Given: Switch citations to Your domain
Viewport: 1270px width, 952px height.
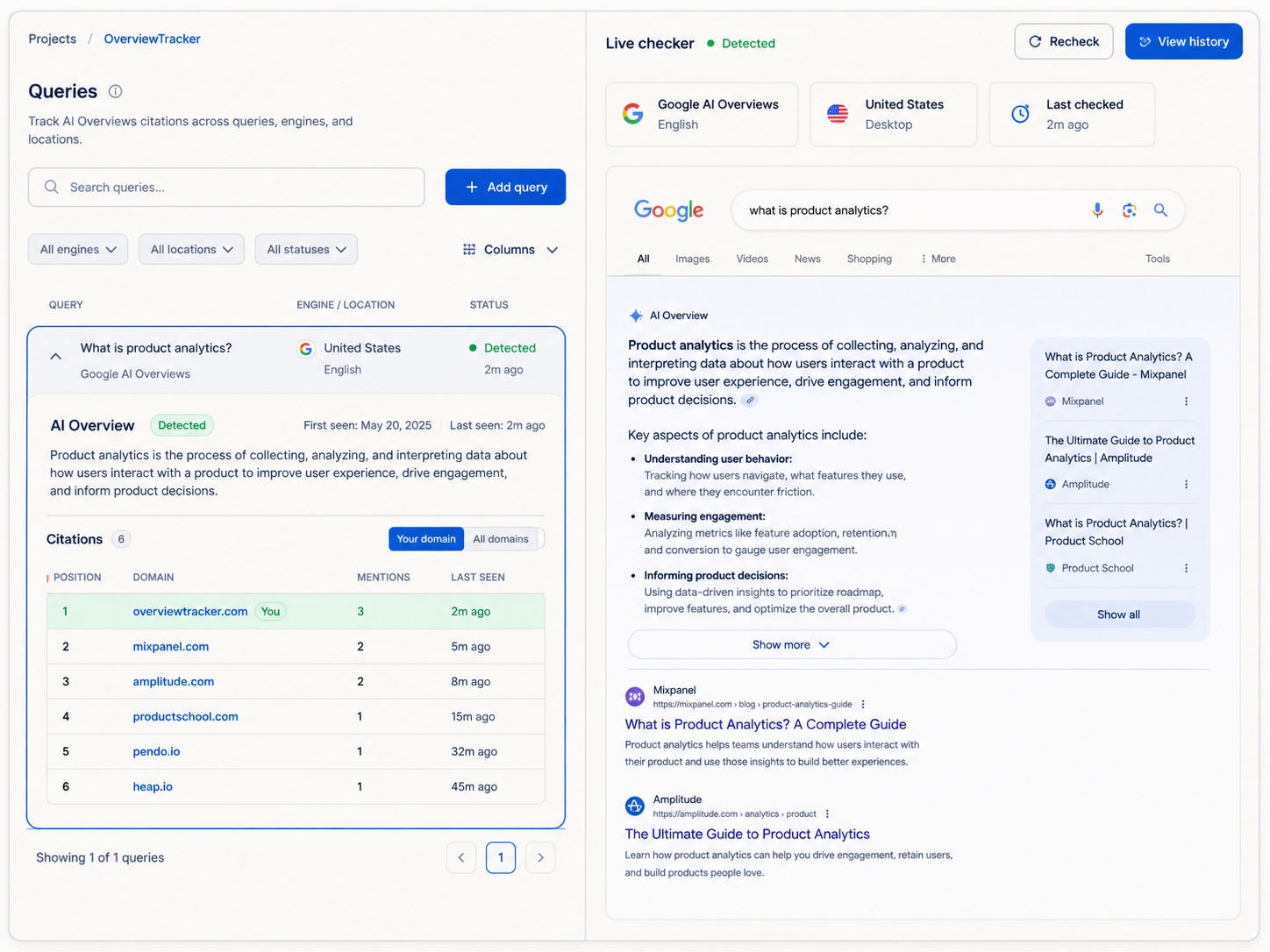Looking at the screenshot, I should tap(426, 539).
